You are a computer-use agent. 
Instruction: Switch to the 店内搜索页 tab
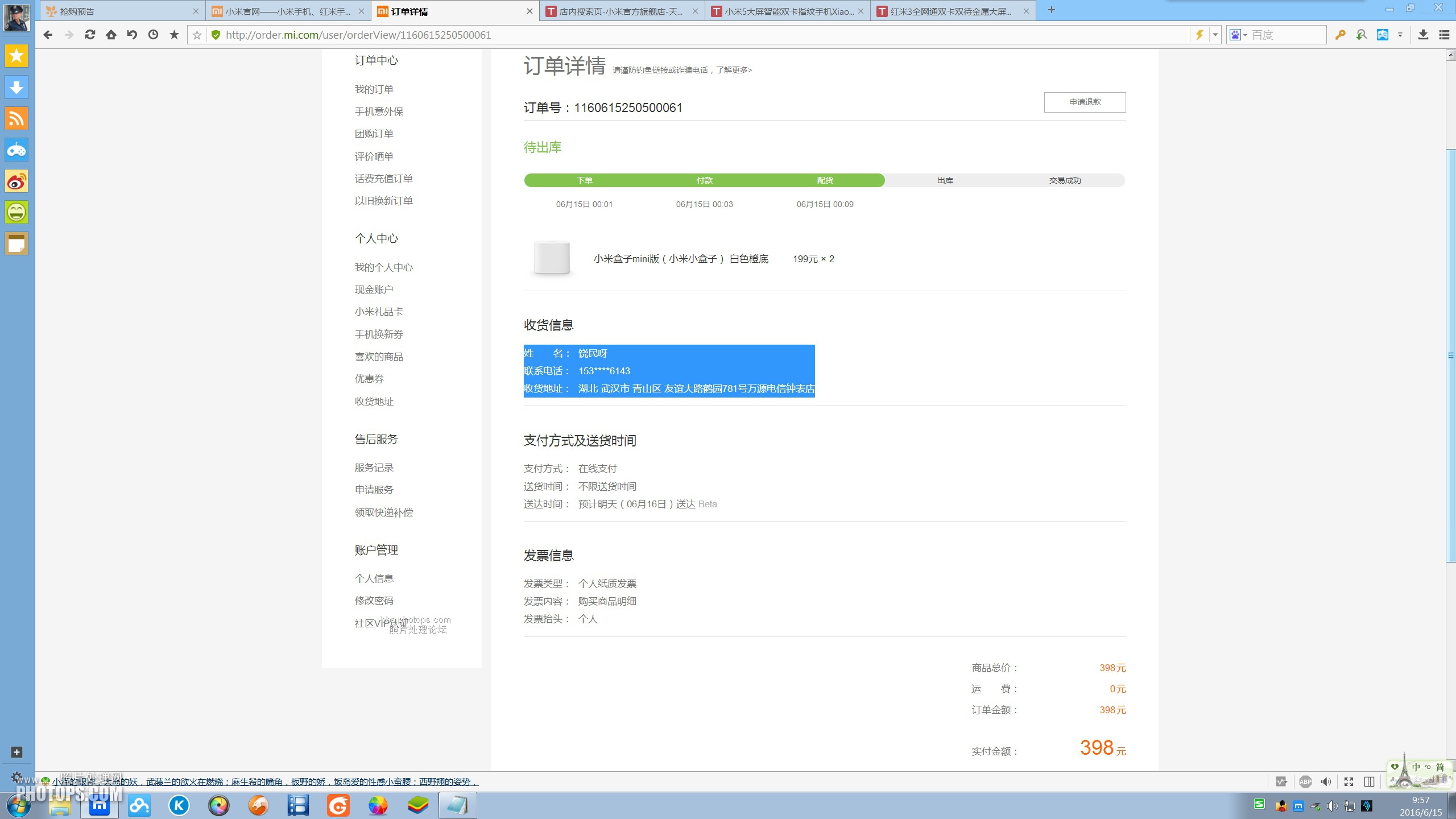[x=622, y=11]
